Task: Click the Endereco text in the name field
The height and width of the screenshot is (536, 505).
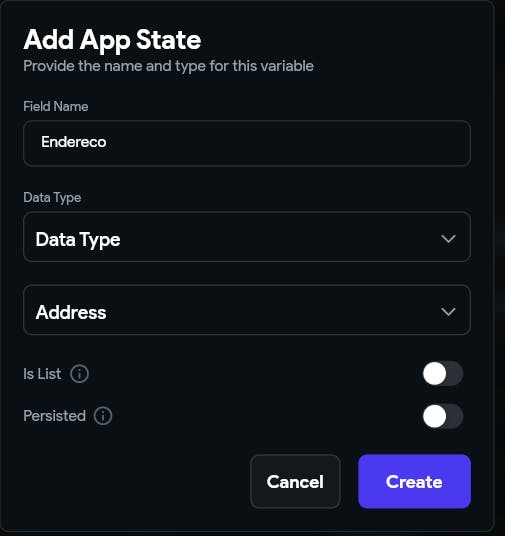Action: coord(74,142)
